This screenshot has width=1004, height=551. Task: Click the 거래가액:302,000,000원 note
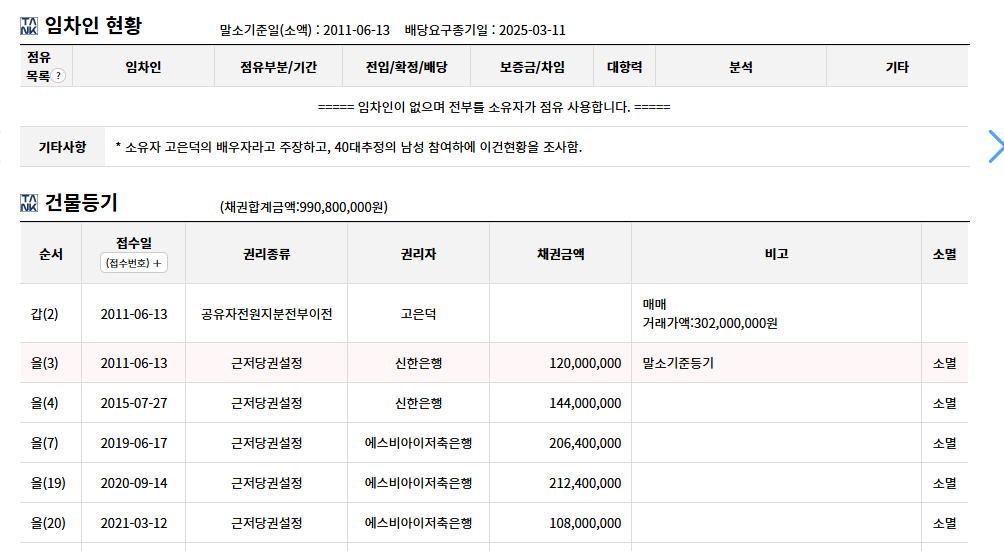pyautogui.click(x=710, y=323)
